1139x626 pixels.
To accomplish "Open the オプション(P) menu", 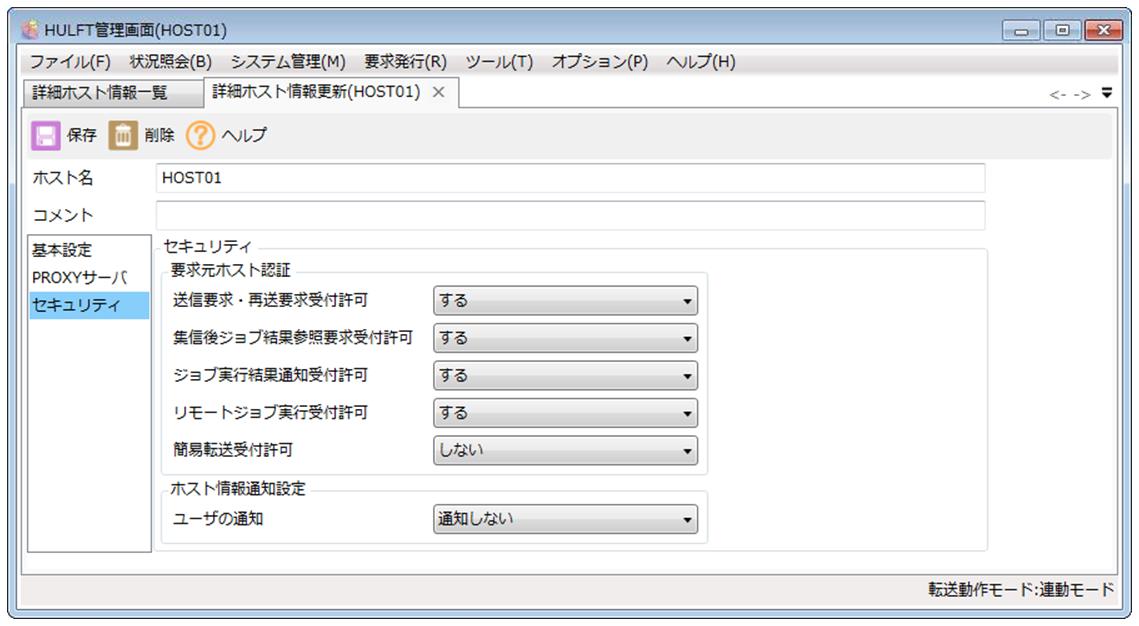I will point(599,62).
